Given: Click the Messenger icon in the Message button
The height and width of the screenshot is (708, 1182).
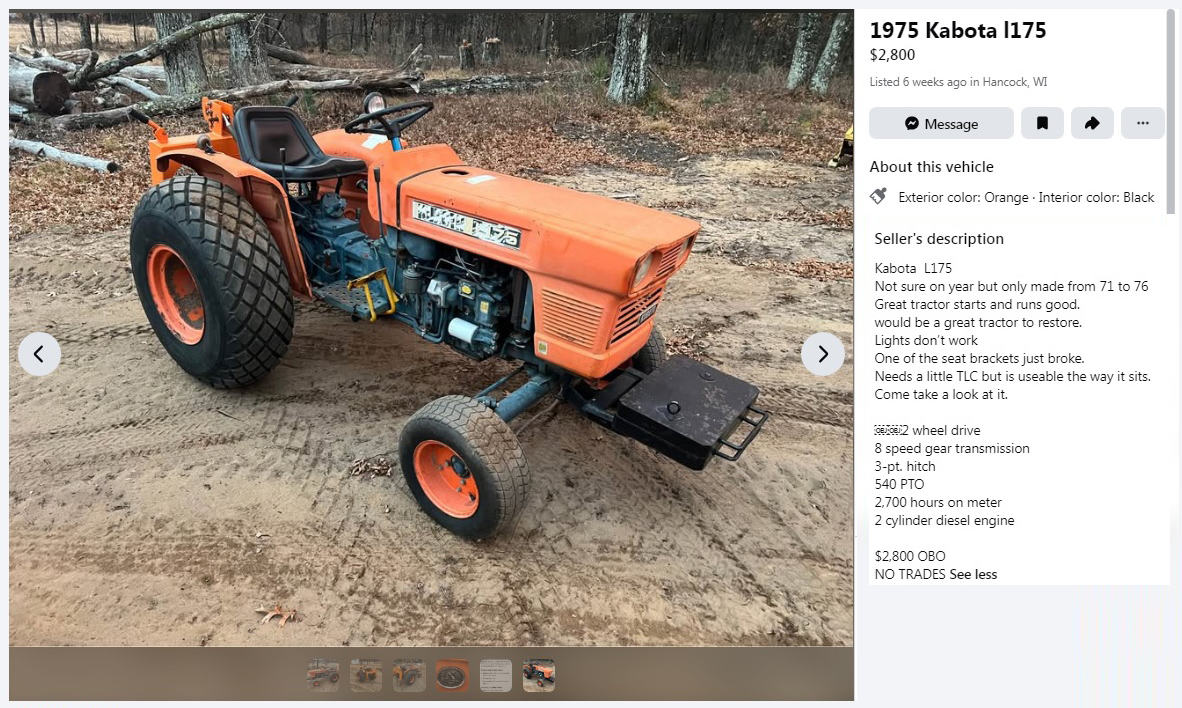Looking at the screenshot, I should (912, 124).
